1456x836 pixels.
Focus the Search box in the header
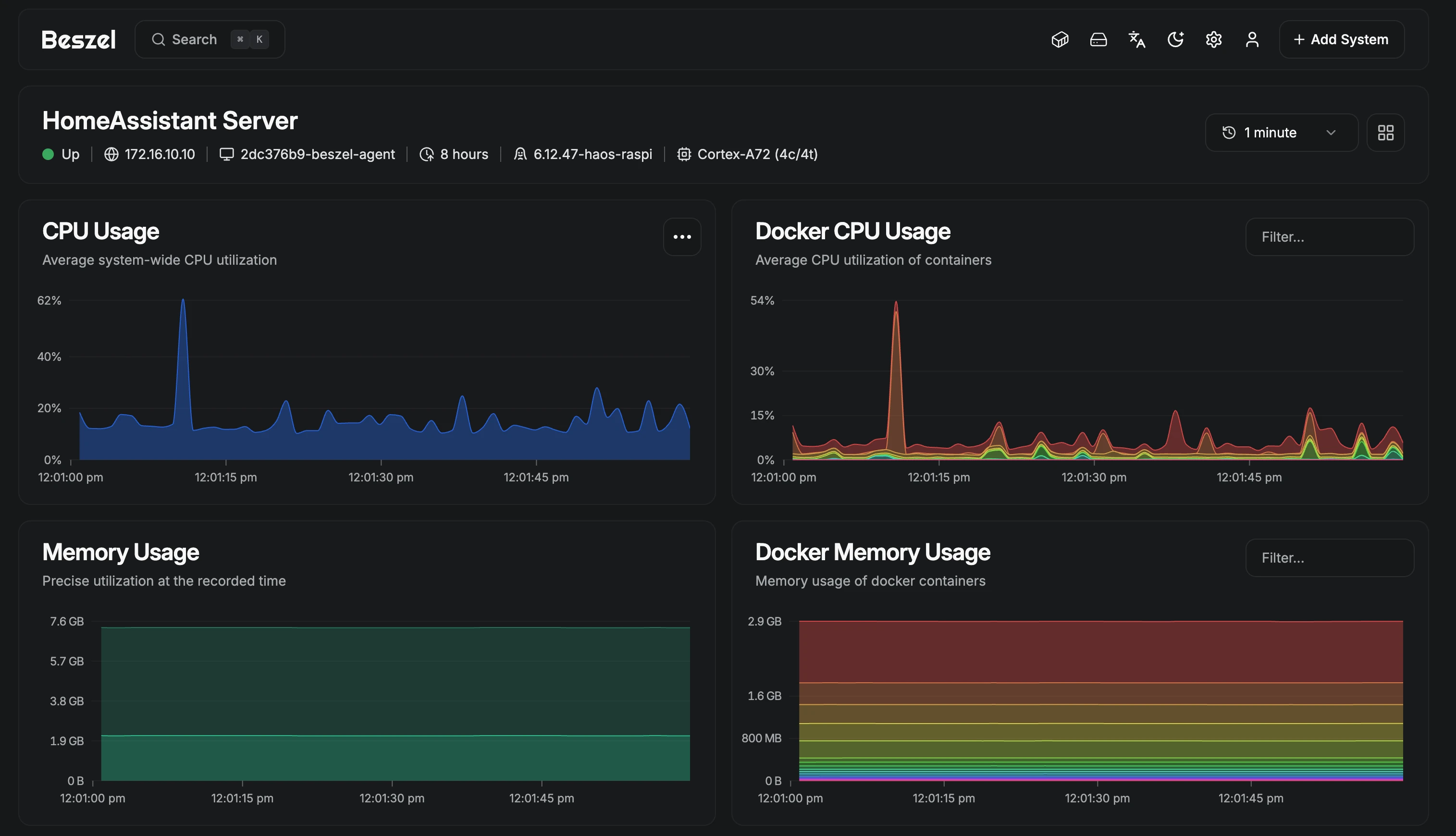[x=210, y=39]
